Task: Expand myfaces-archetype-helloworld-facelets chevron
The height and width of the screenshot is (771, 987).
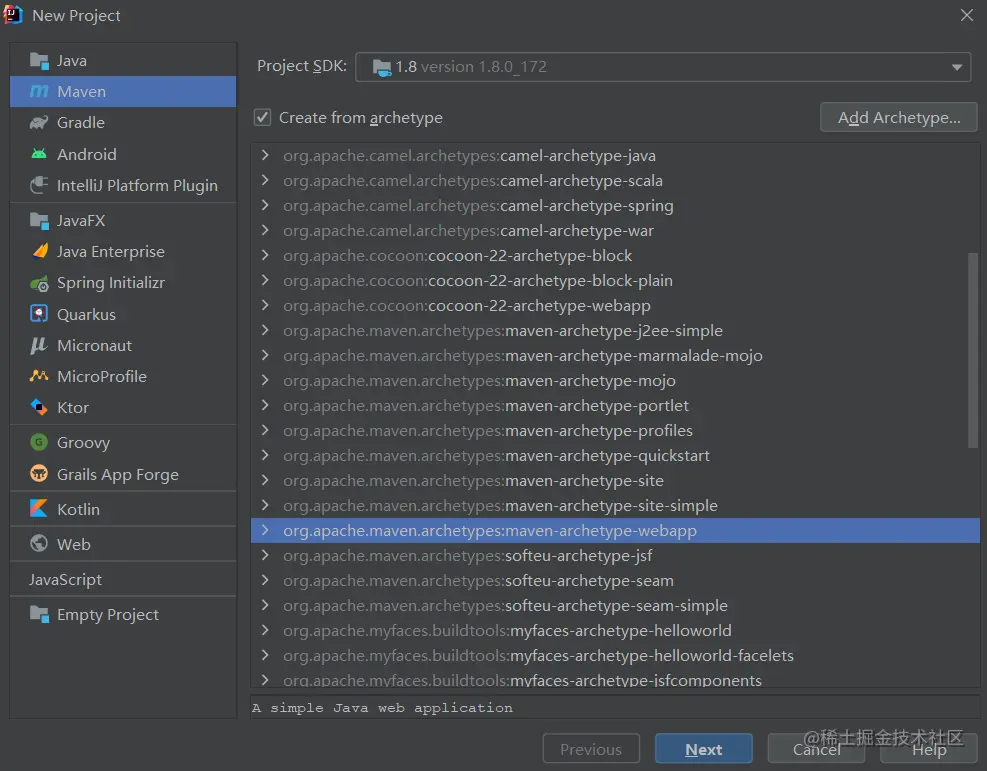Action: (265, 656)
